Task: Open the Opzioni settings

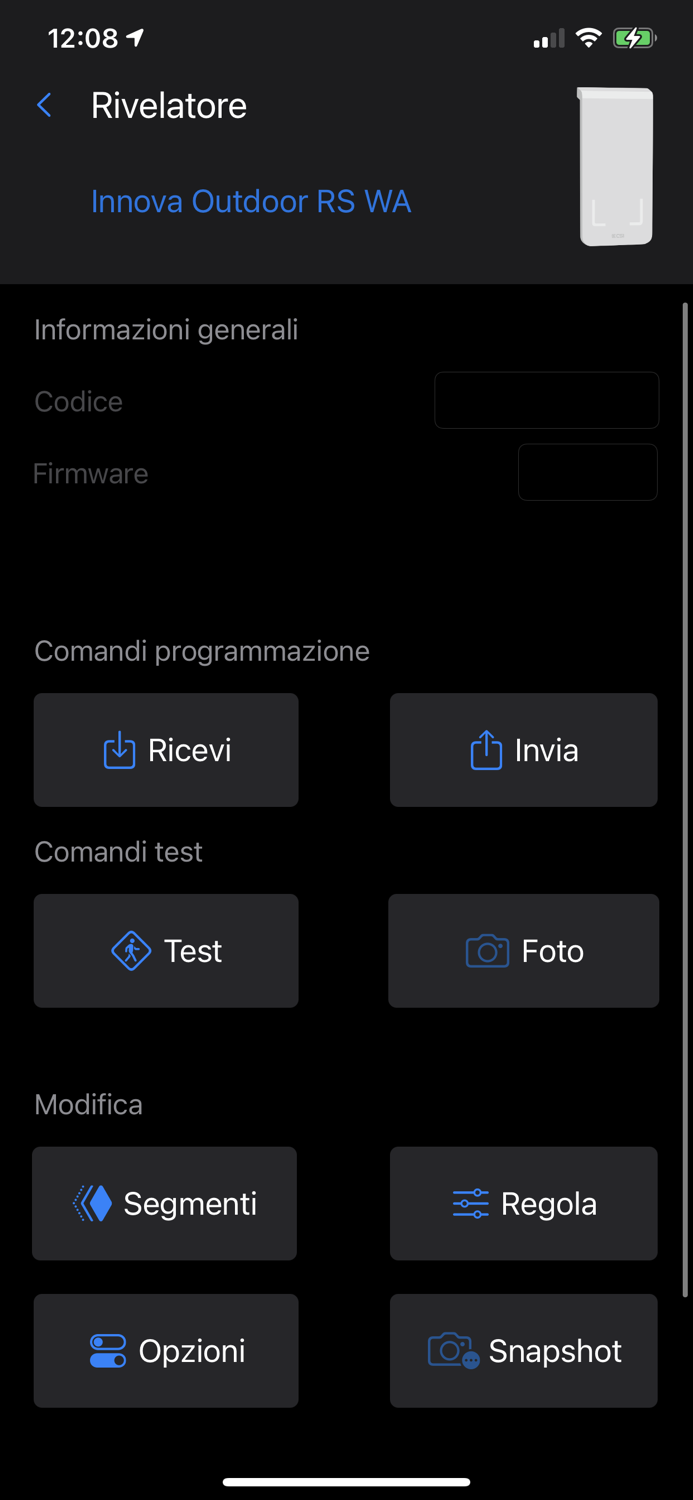Action: tap(166, 1350)
